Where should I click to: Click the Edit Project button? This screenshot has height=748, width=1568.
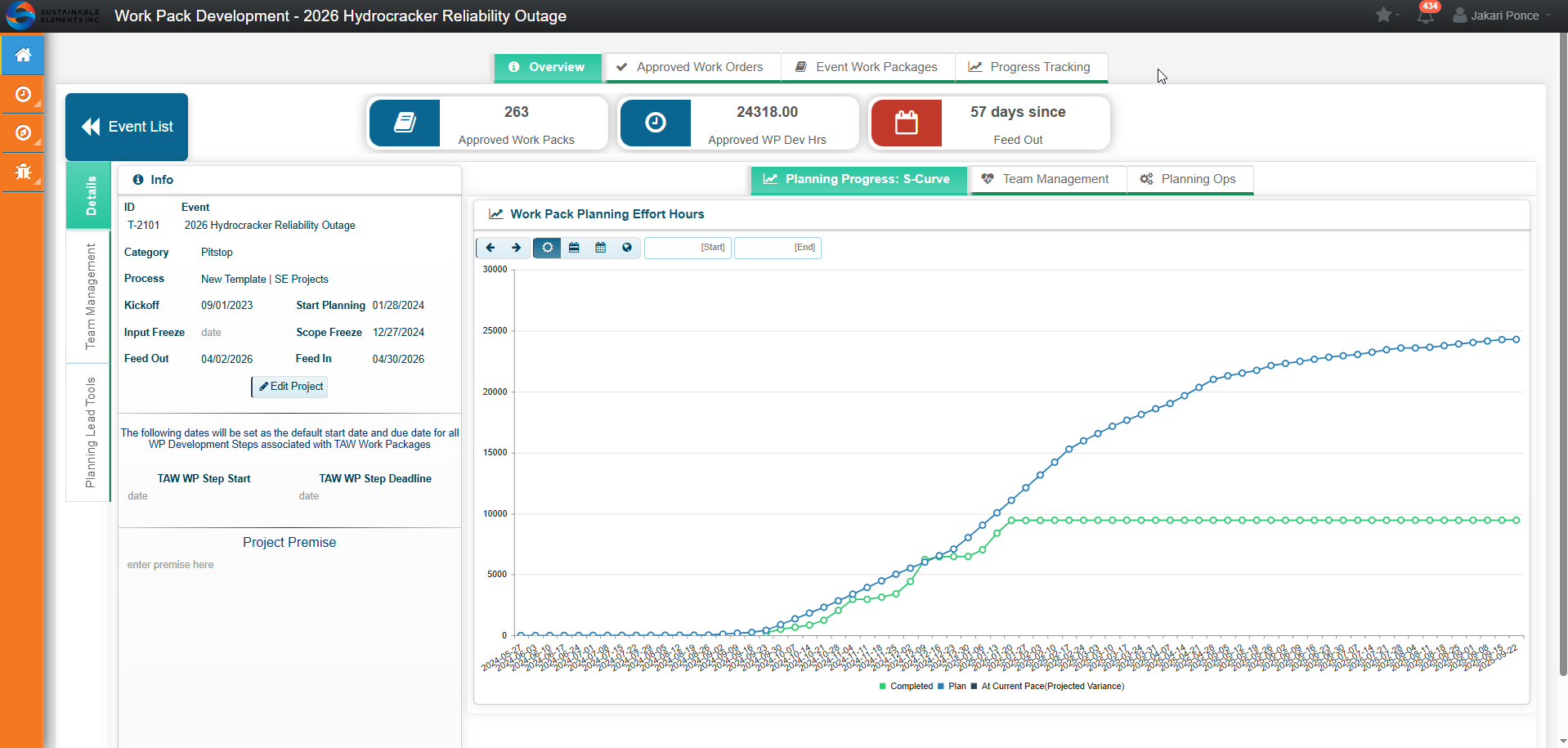290,387
